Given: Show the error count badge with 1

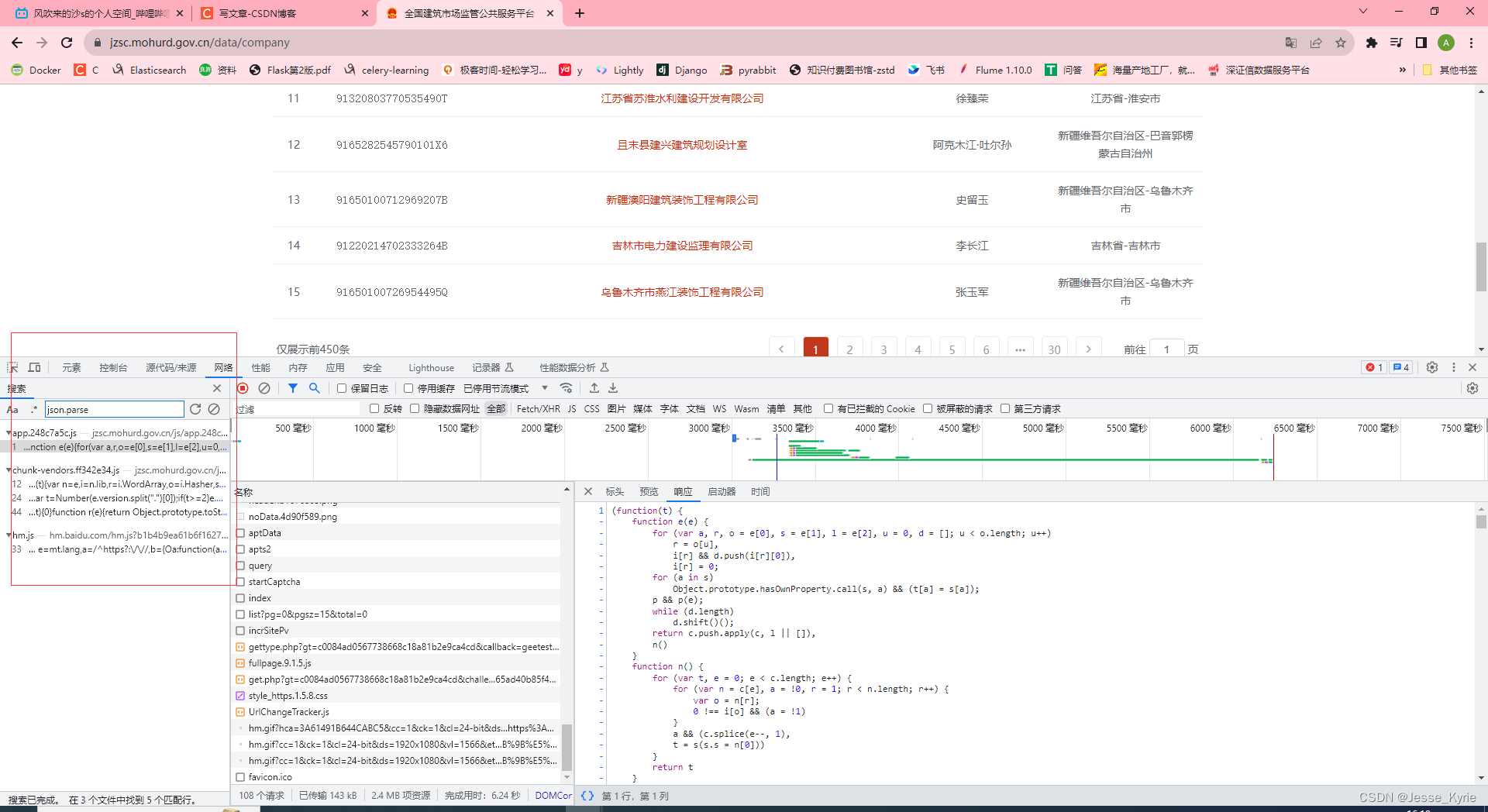Looking at the screenshot, I should [1374, 367].
